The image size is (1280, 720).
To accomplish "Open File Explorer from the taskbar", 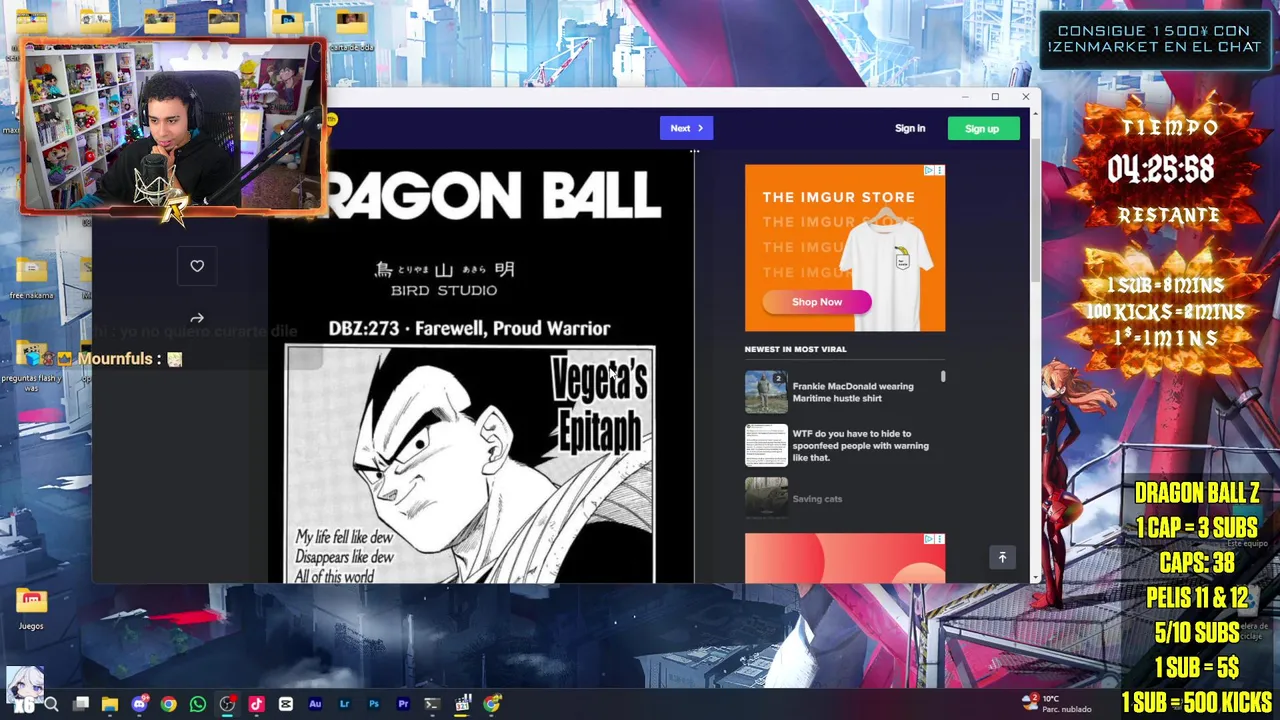I will click(x=110, y=704).
